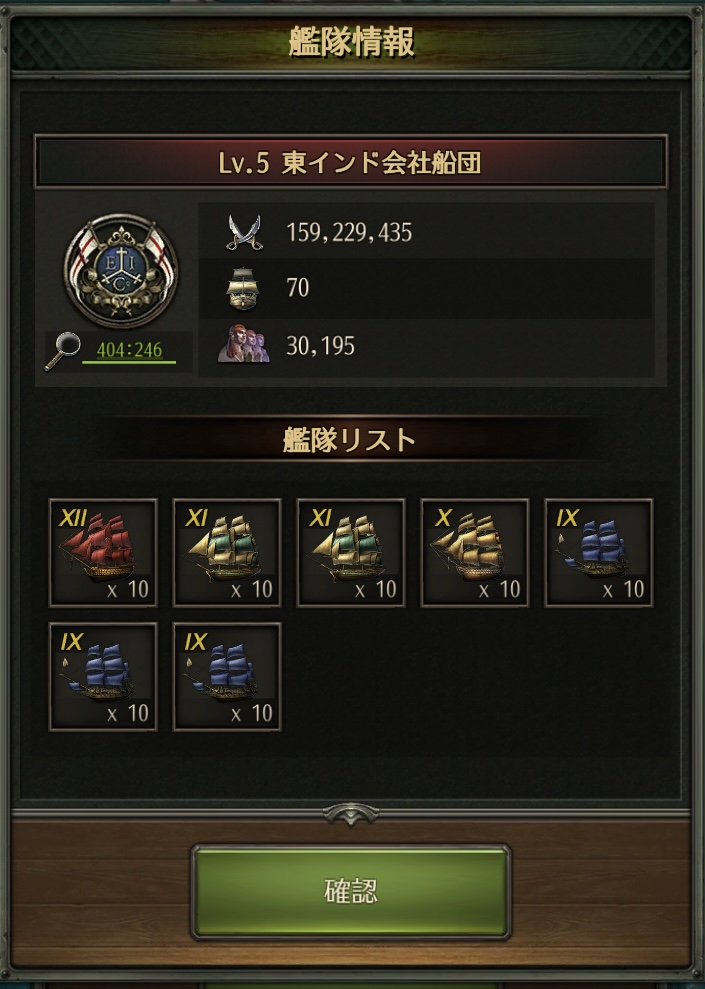Click the red-sailed tier XII ship icon
Screen dimensions: 705x989
click(103, 553)
